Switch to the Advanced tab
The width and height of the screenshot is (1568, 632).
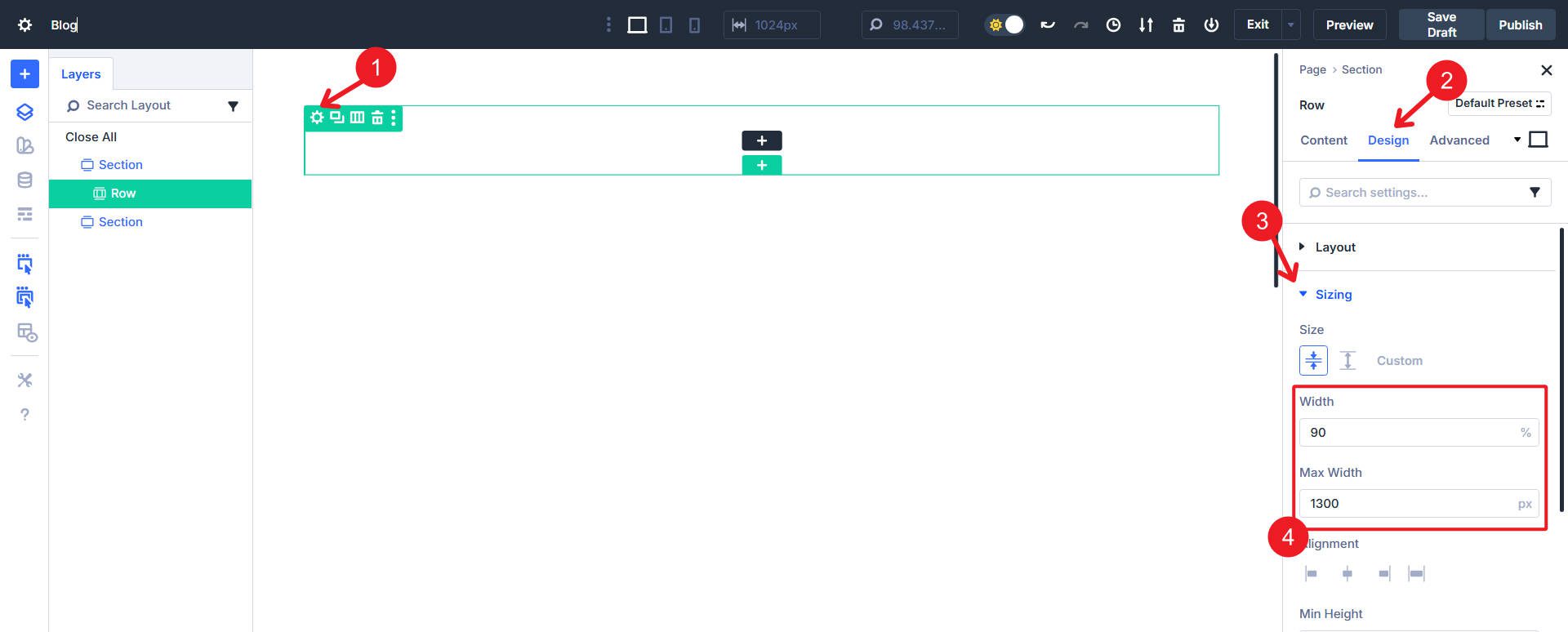tap(1459, 140)
